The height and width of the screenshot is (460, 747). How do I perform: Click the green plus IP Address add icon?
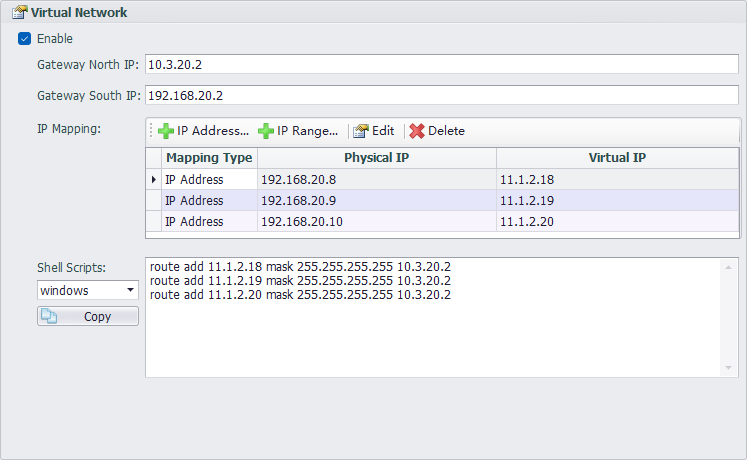click(x=166, y=131)
